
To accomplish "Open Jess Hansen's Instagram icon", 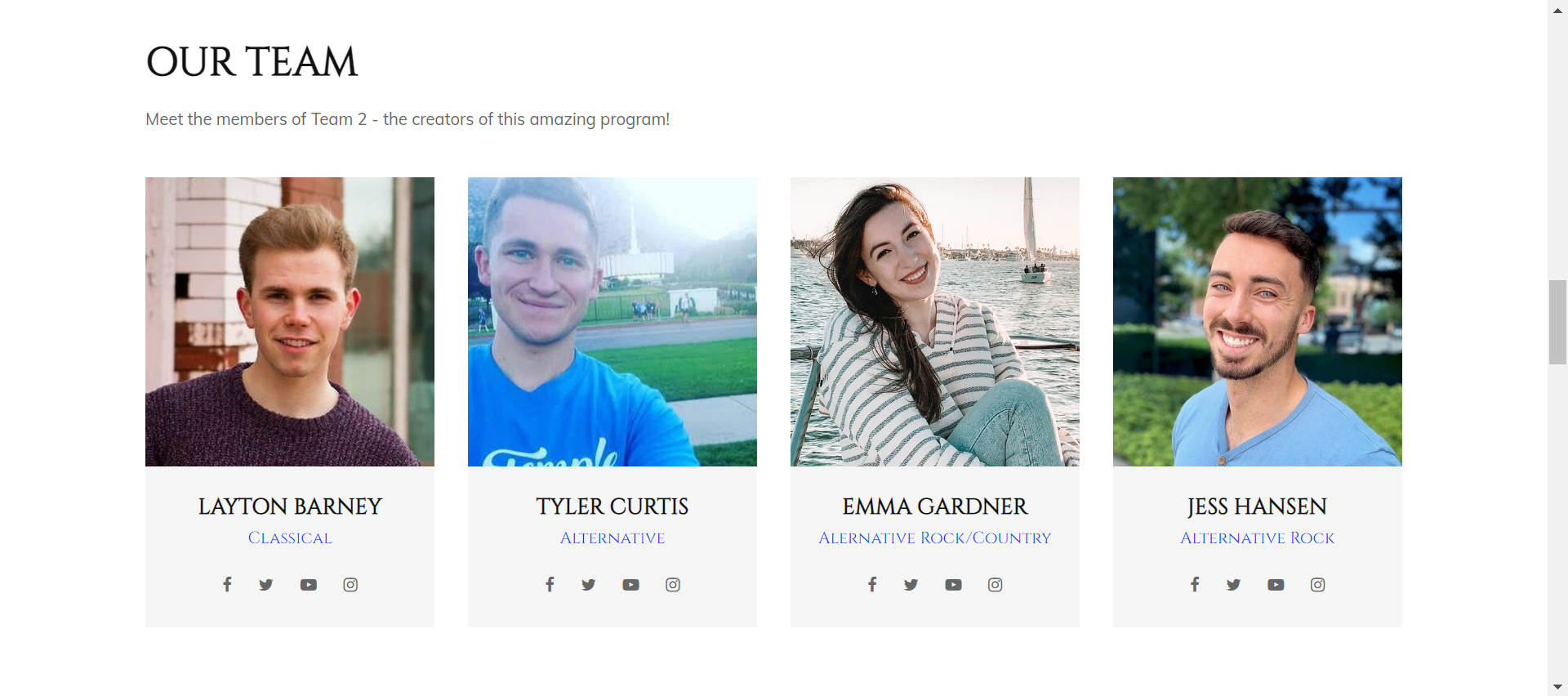I will click(1318, 585).
